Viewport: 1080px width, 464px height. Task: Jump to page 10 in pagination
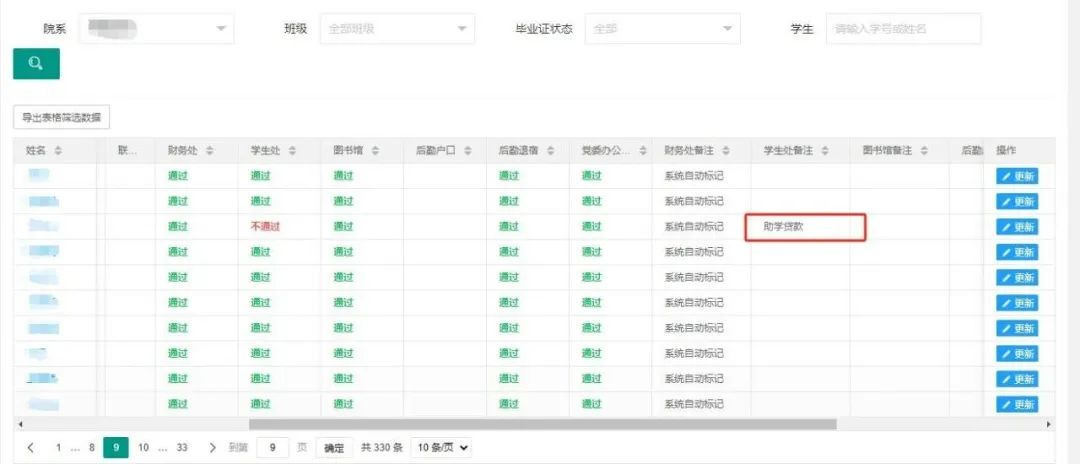tap(143, 448)
